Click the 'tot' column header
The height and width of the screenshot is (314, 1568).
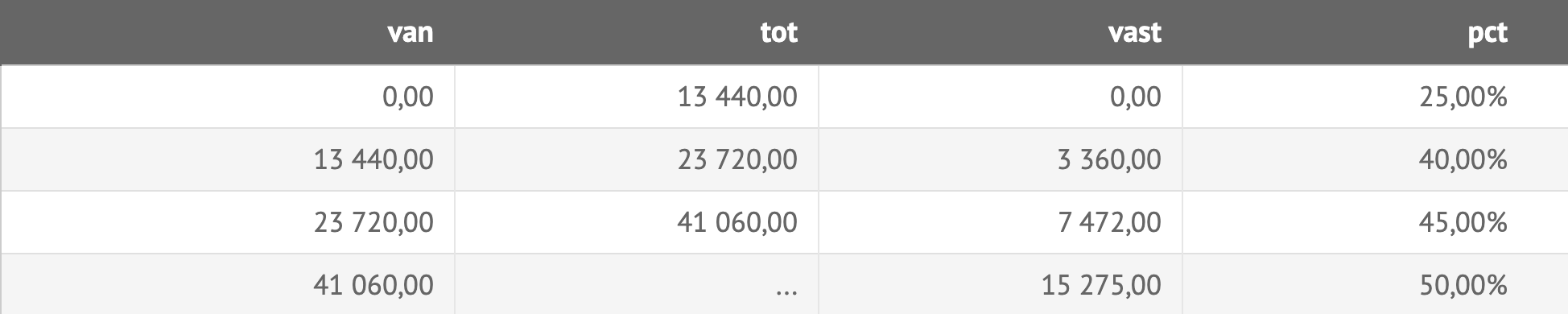pos(637,32)
